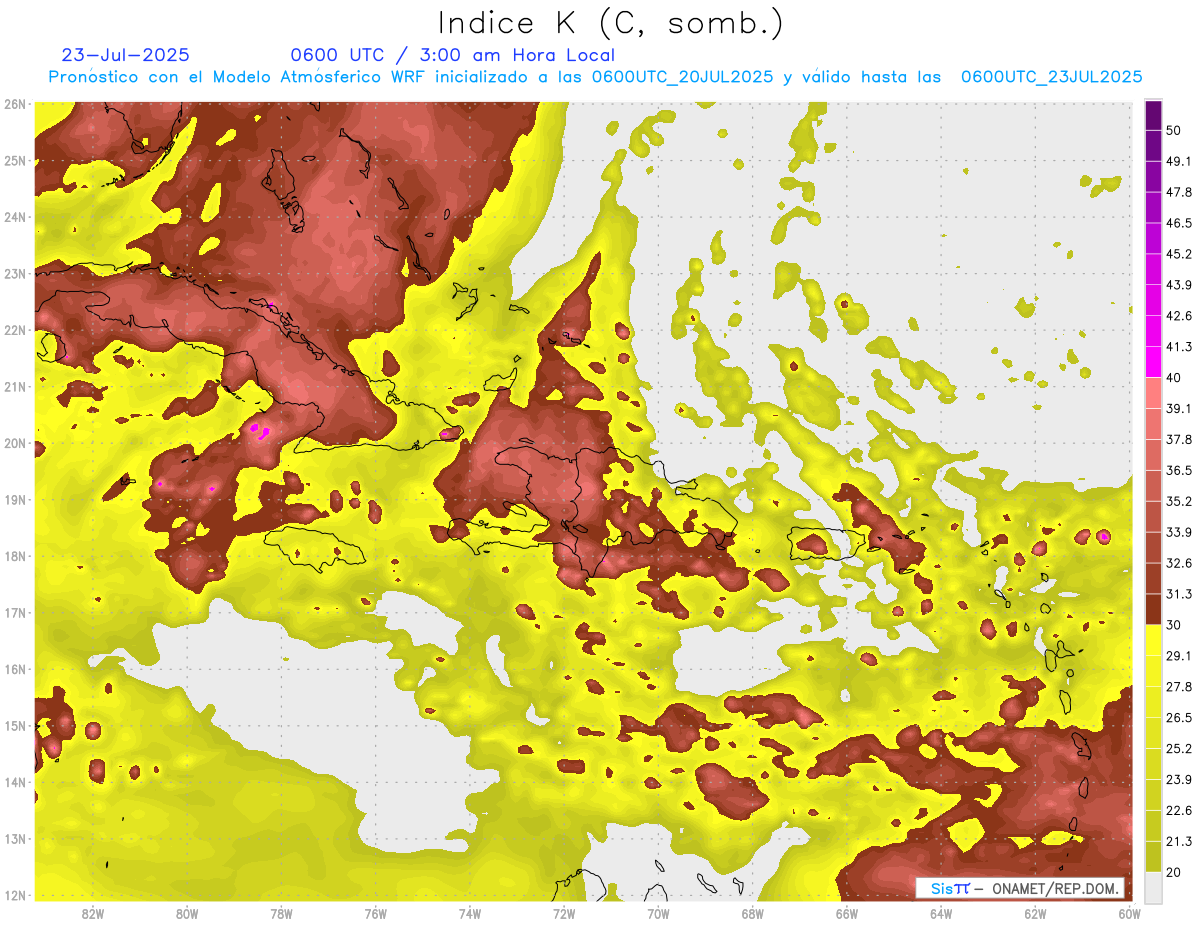Image resolution: width=1200 pixels, height=927 pixels.
Task: Click the "32.6" color bar value
Action: coord(1179,563)
